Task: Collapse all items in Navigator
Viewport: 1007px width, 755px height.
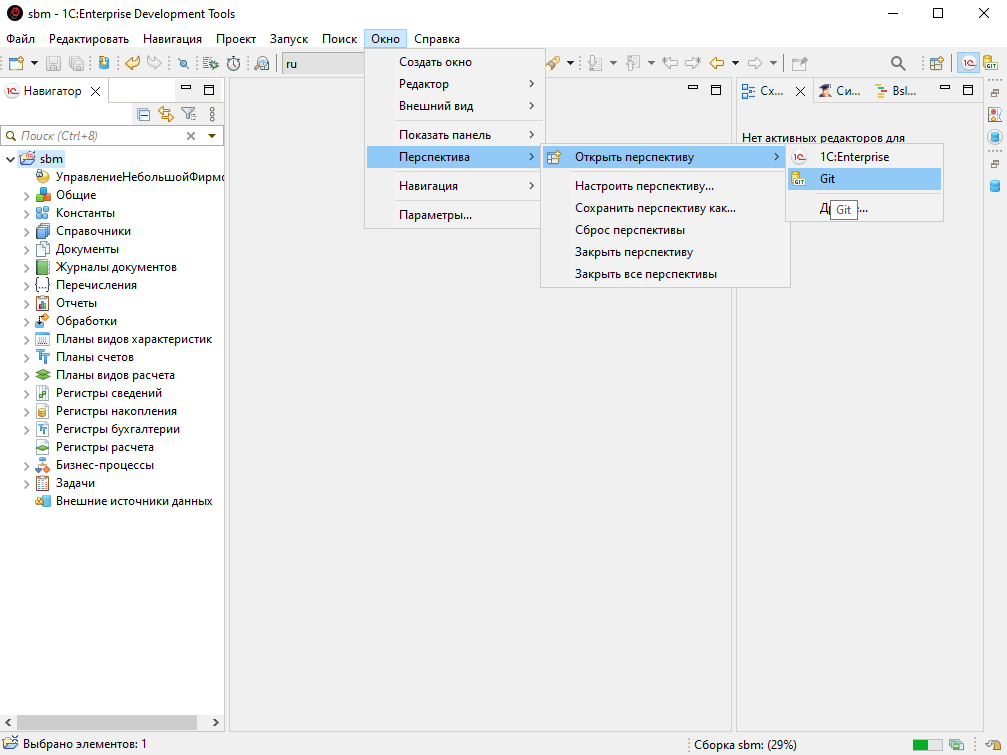Action: point(144,114)
